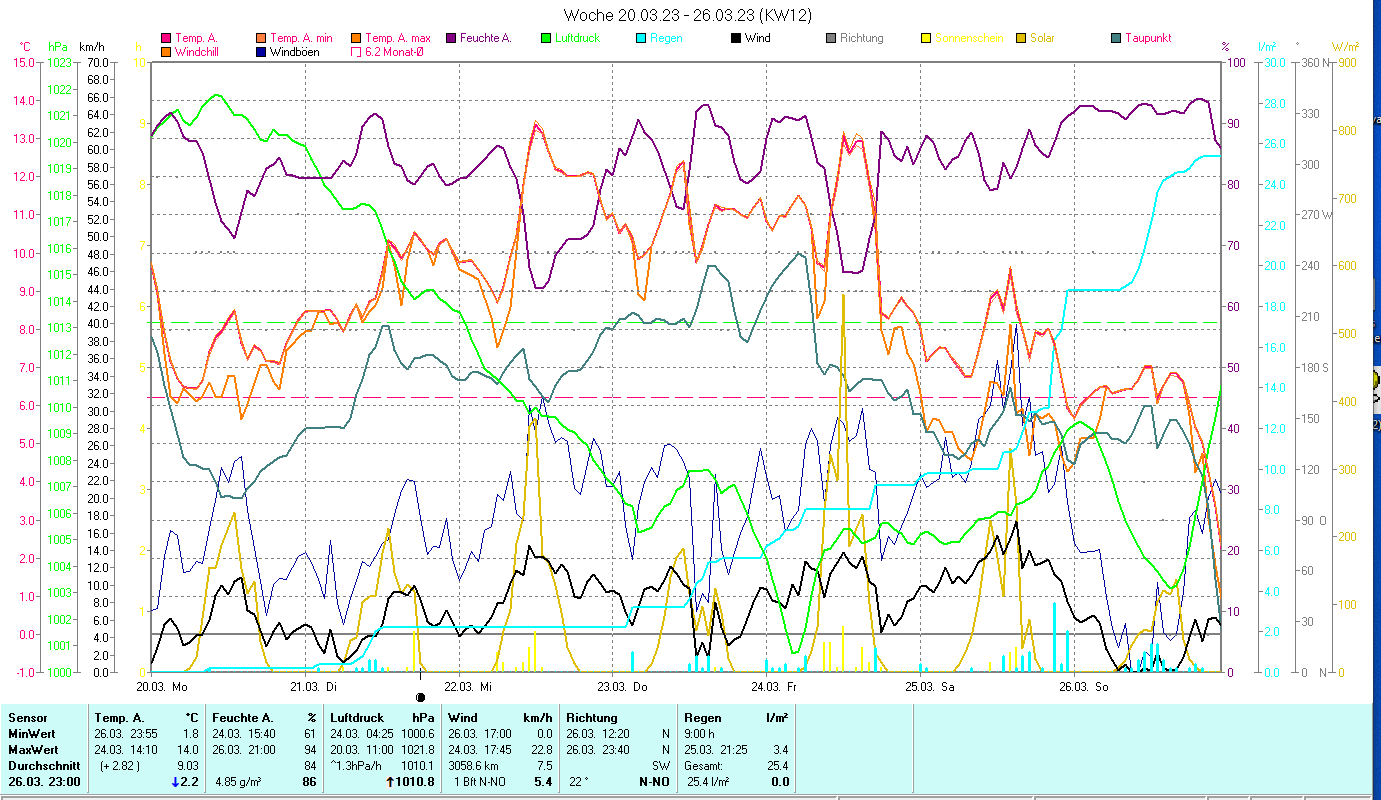Screen dimensions: 1381x800
Task: Click the minimum humidity time '24.03. 15:40'
Action: [243, 734]
